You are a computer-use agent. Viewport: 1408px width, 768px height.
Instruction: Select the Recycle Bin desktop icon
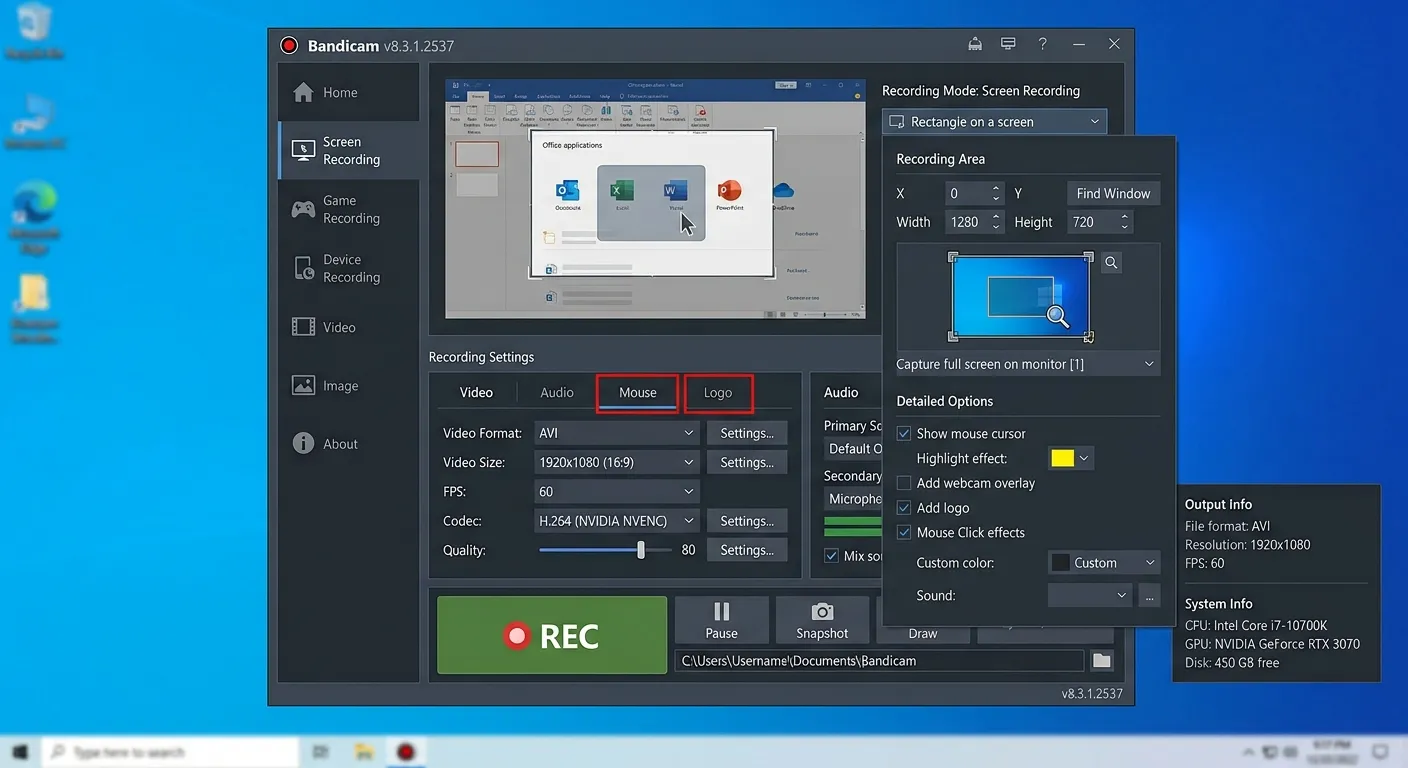click(x=36, y=31)
